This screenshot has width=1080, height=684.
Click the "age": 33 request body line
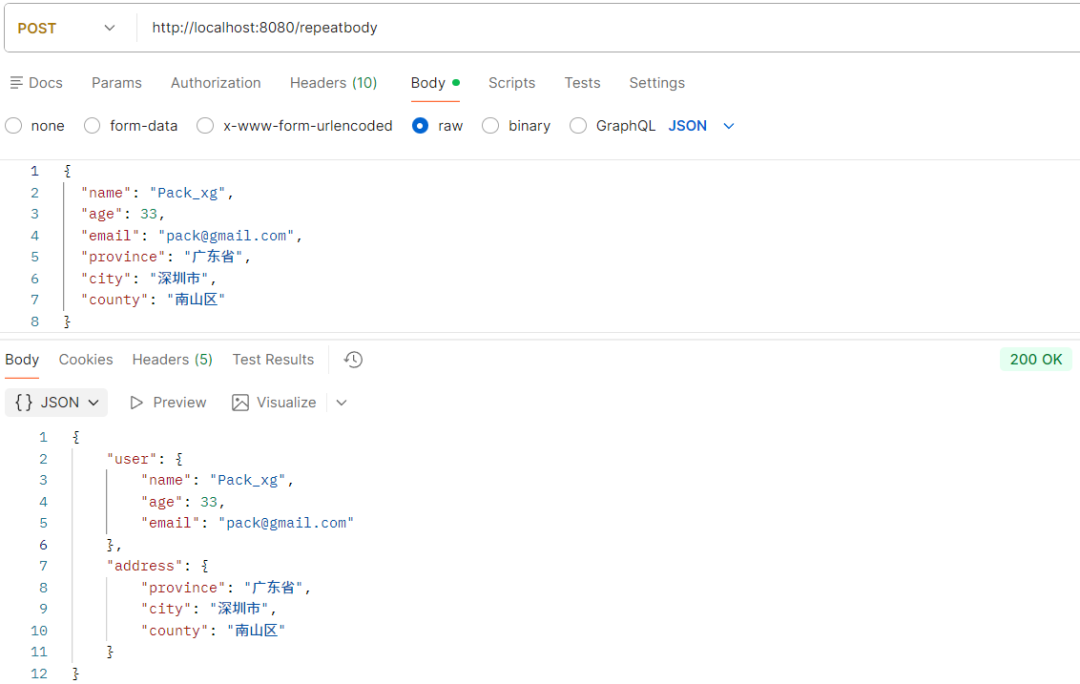point(123,214)
